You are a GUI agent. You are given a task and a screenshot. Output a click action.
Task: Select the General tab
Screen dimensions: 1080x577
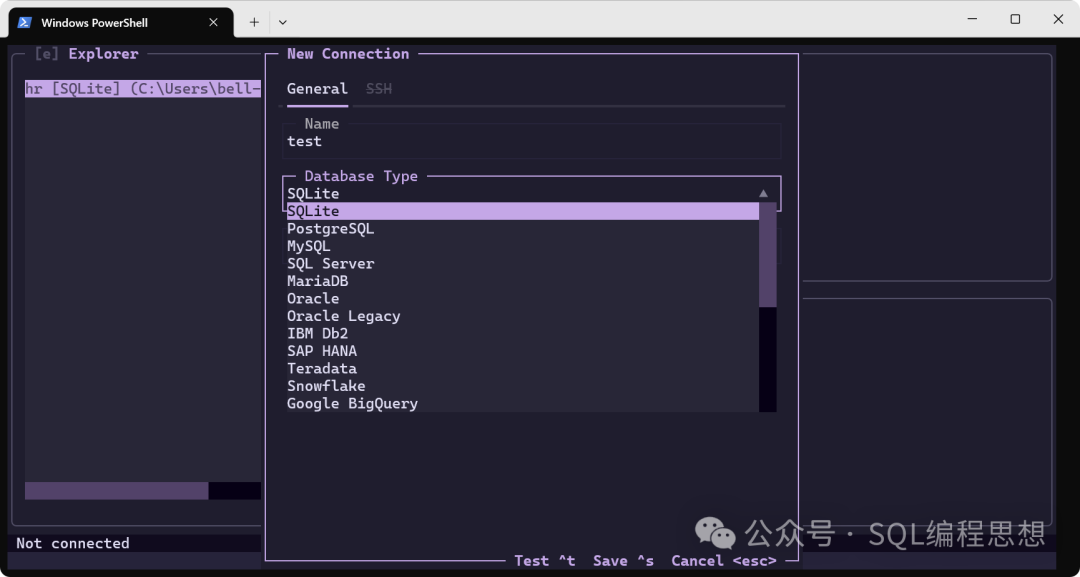coord(317,89)
